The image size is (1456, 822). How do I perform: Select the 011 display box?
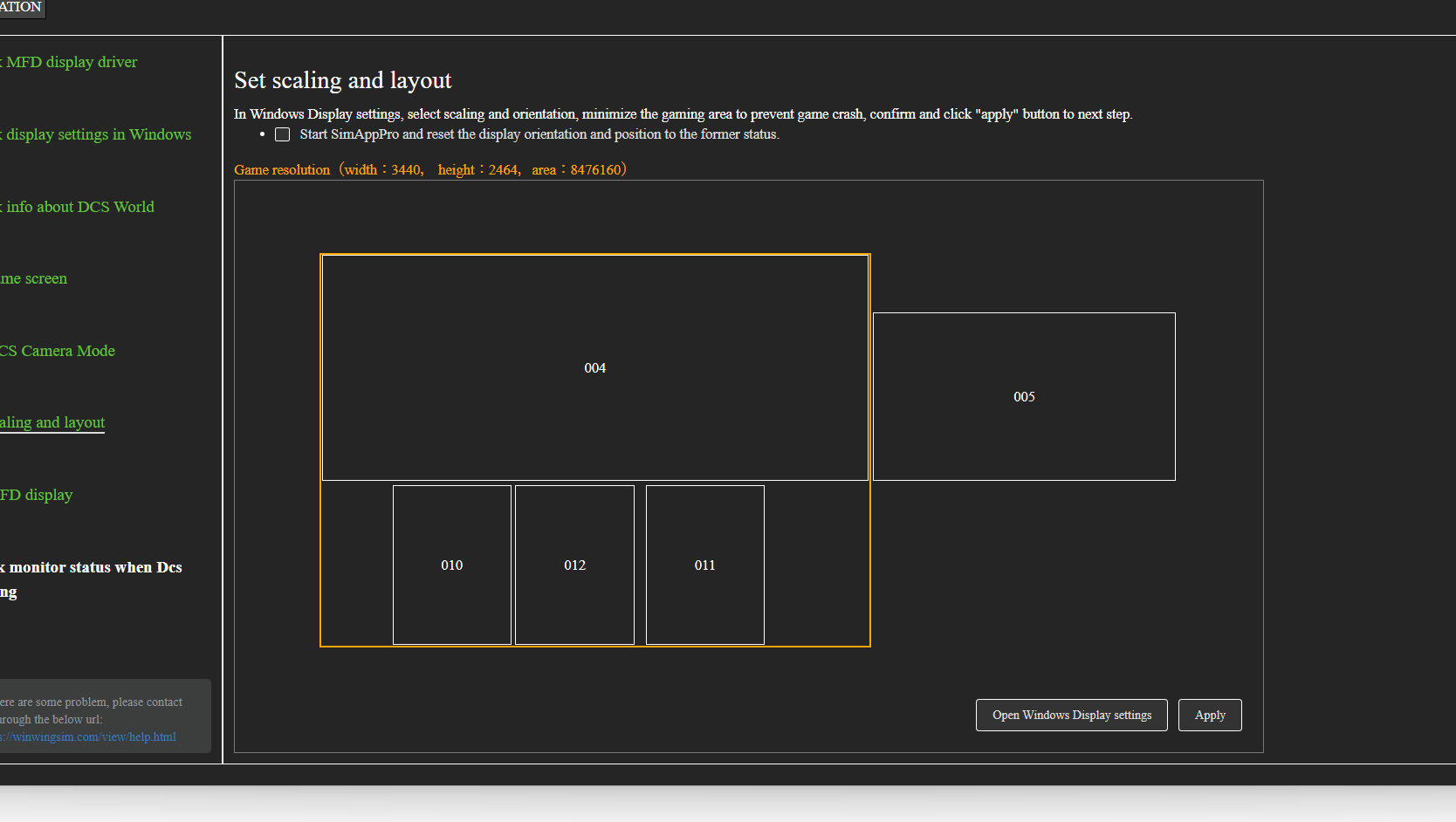coord(705,565)
